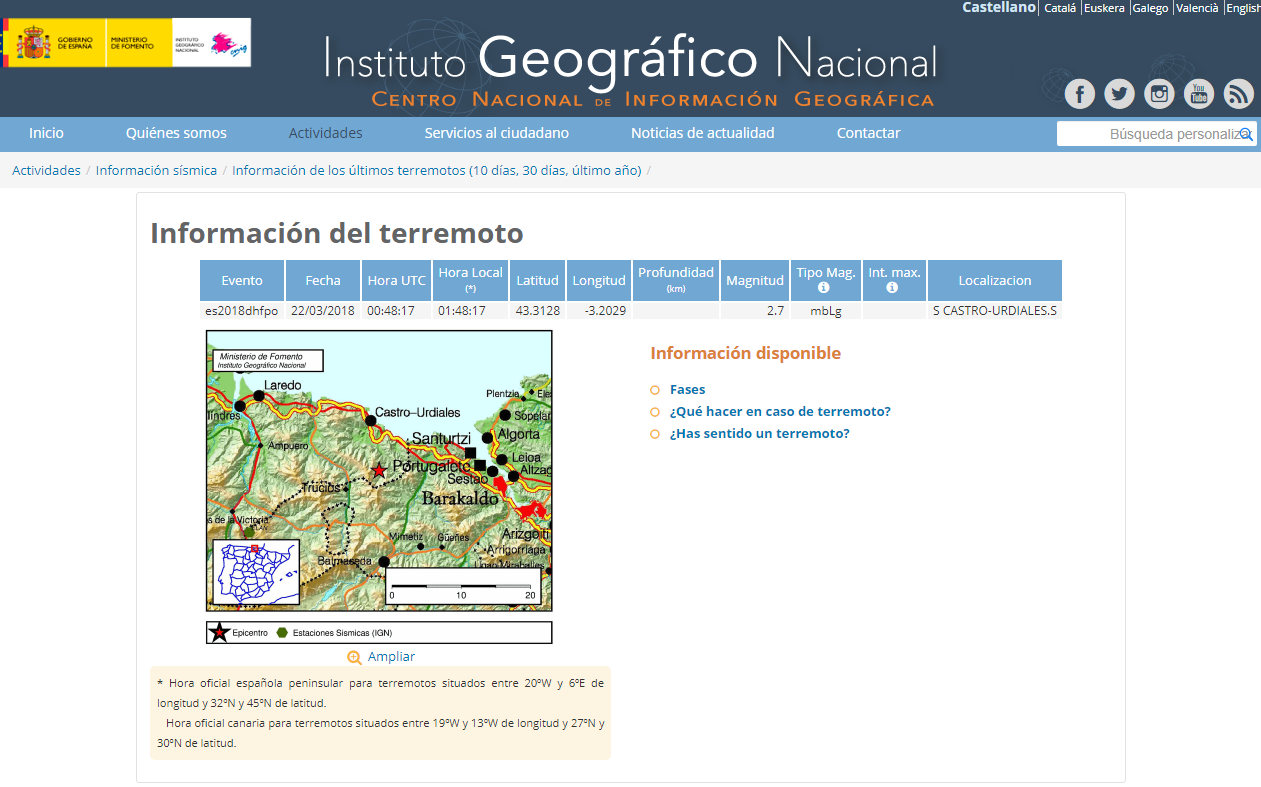Switch language to Català
1261x787 pixels.
click(x=1060, y=8)
